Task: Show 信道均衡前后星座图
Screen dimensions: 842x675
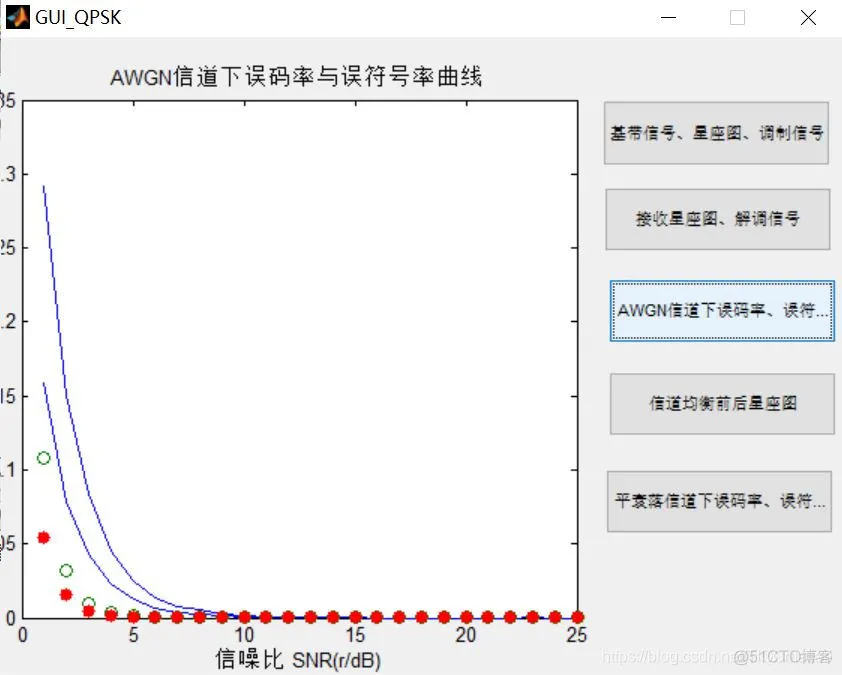Action: pyautogui.click(x=722, y=404)
